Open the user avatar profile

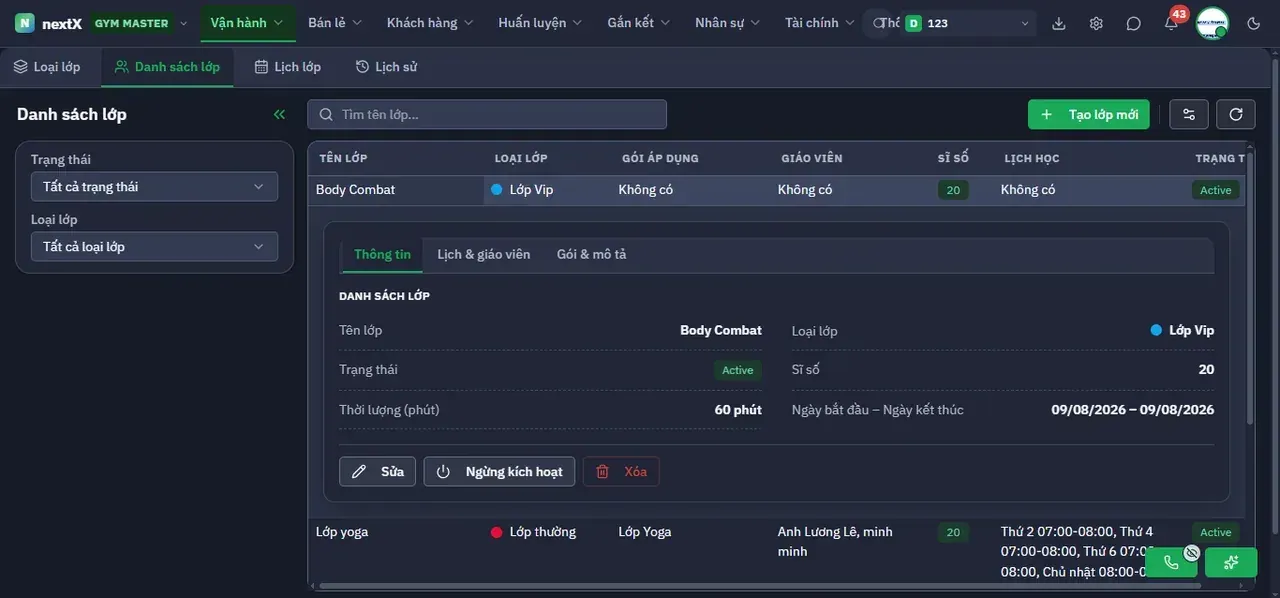tap(1212, 23)
